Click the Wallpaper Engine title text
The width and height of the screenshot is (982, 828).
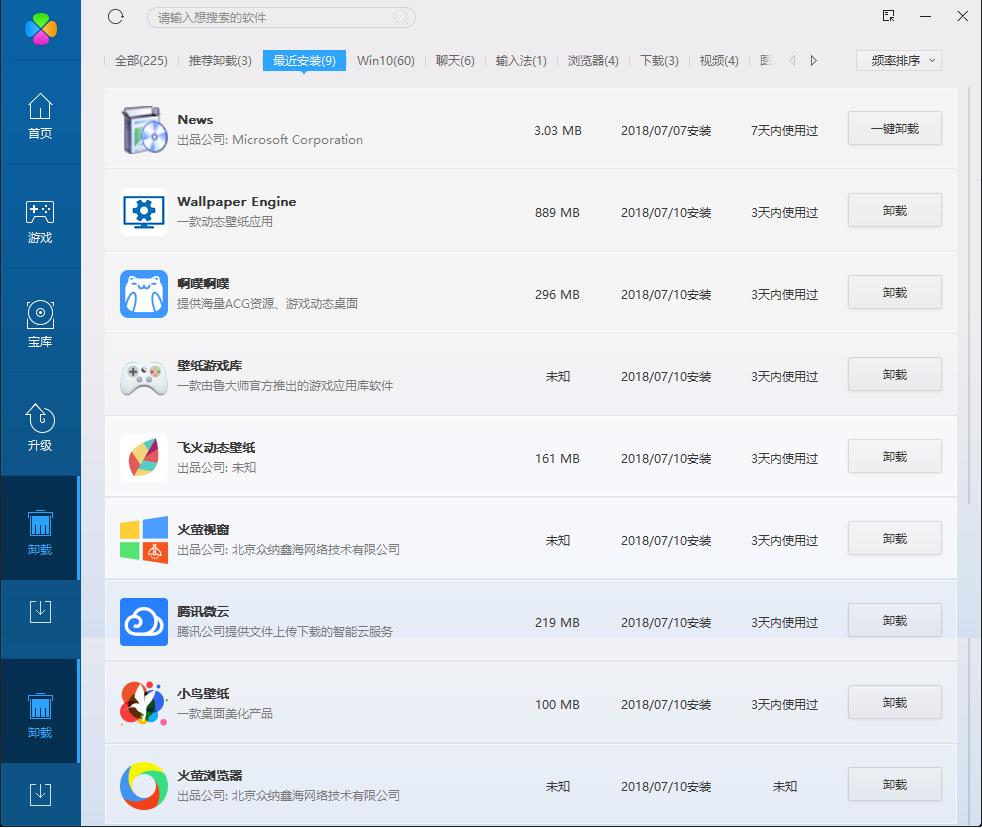[237, 202]
